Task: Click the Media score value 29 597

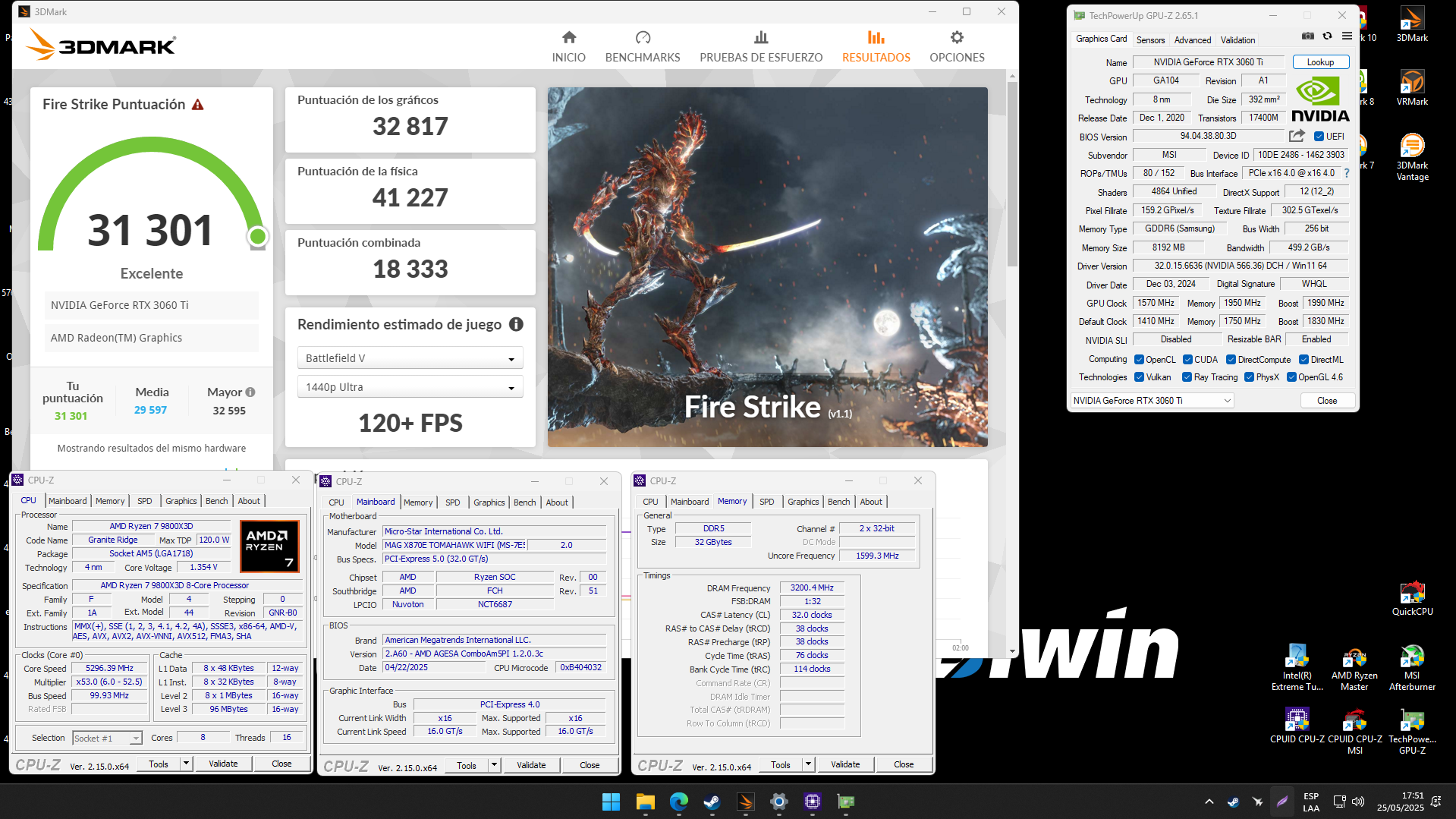Action: point(150,410)
